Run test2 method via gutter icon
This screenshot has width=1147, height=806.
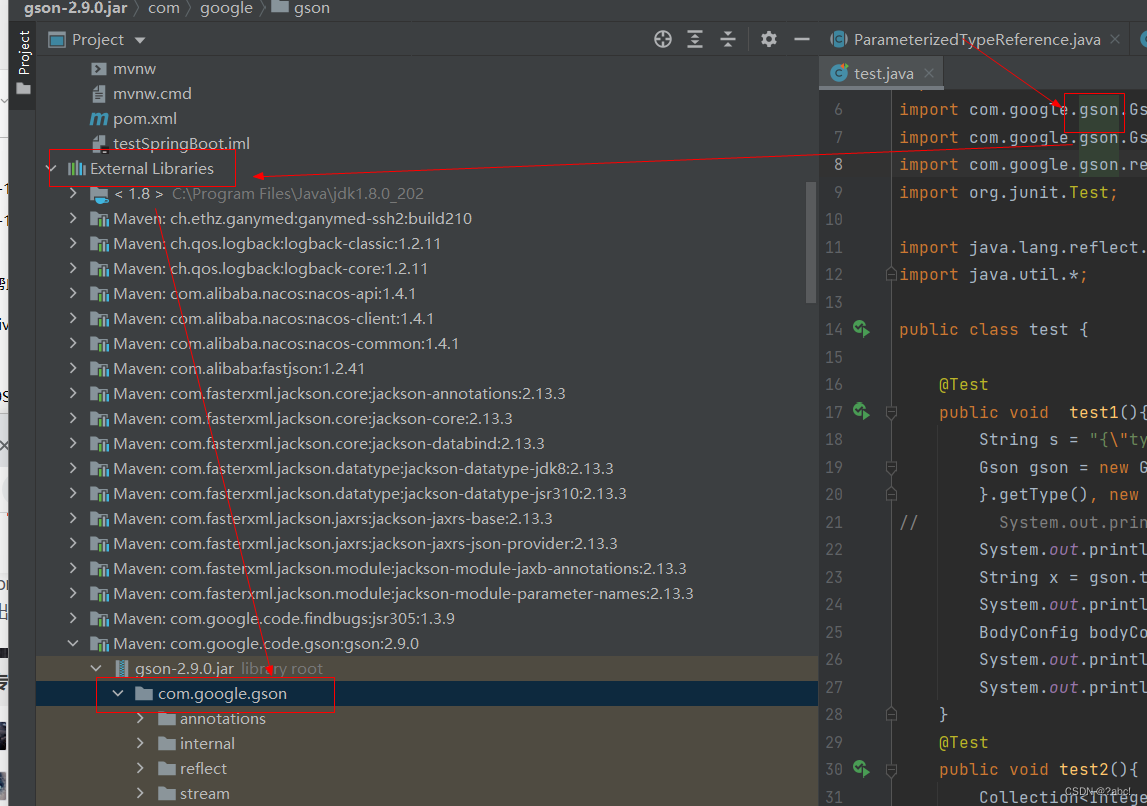pyautogui.click(x=862, y=769)
